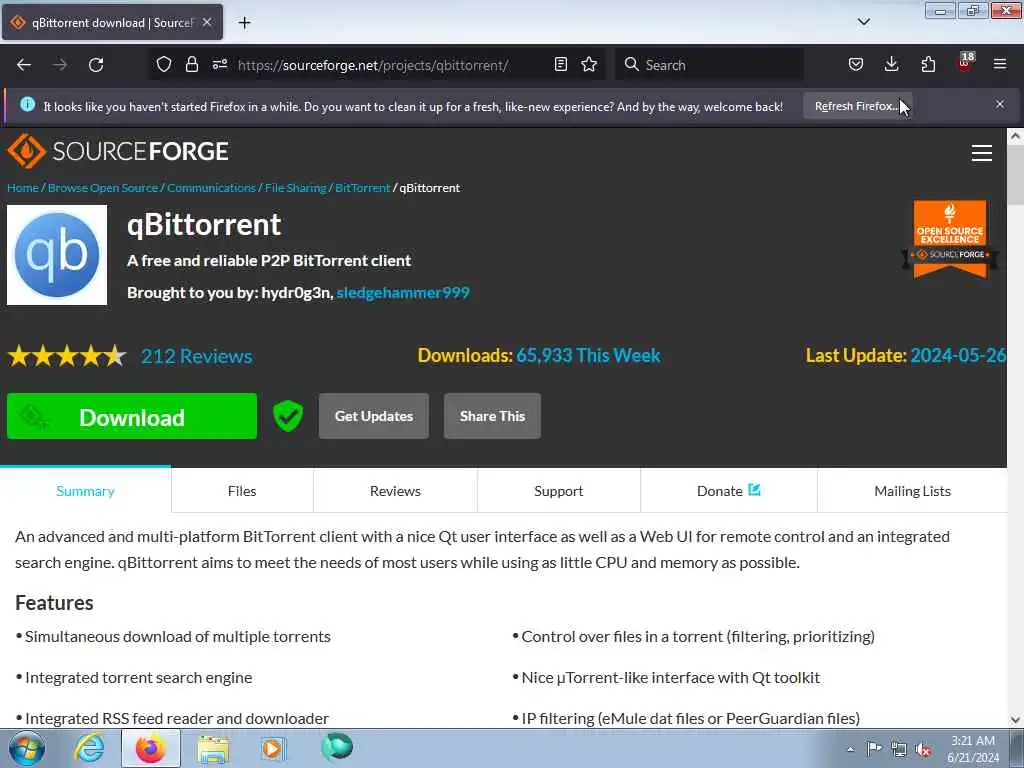Click the page scrollbar down arrow
The image size is (1024, 768).
pyautogui.click(x=1016, y=720)
